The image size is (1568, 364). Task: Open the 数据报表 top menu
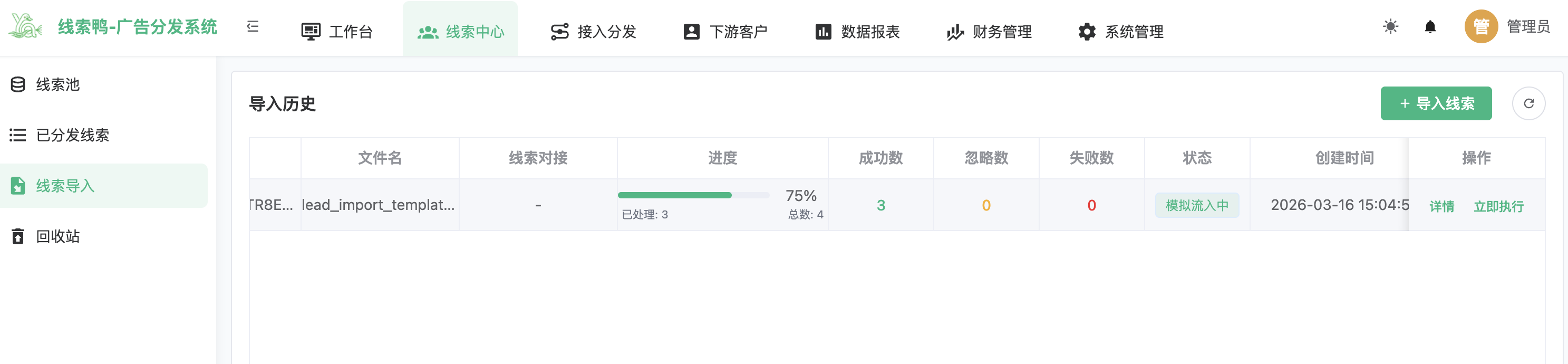tap(857, 32)
